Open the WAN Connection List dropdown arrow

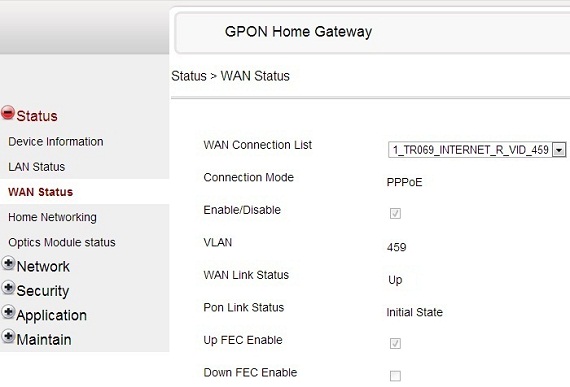(559, 150)
